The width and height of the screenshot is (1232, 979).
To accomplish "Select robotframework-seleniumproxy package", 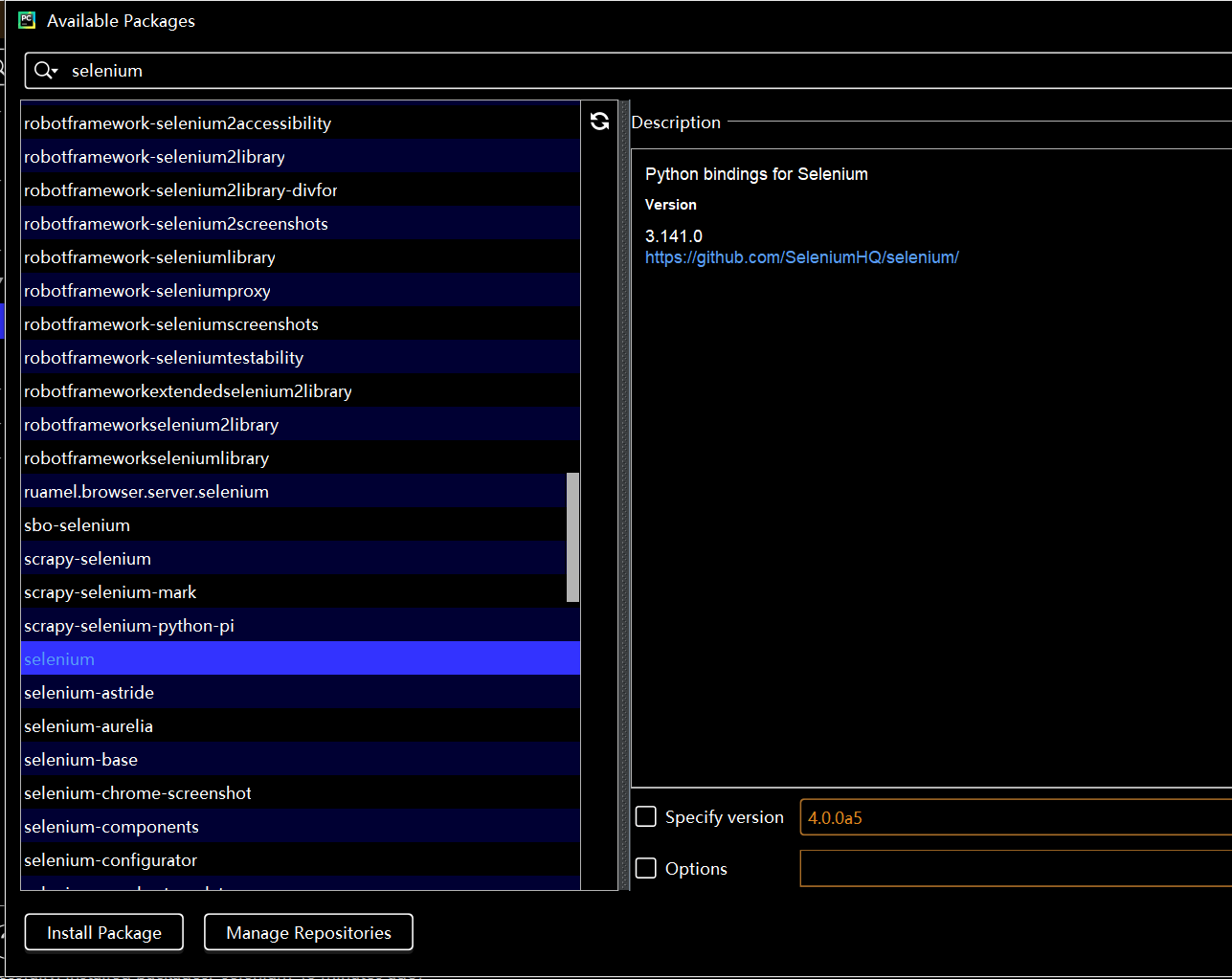I will 301,290.
